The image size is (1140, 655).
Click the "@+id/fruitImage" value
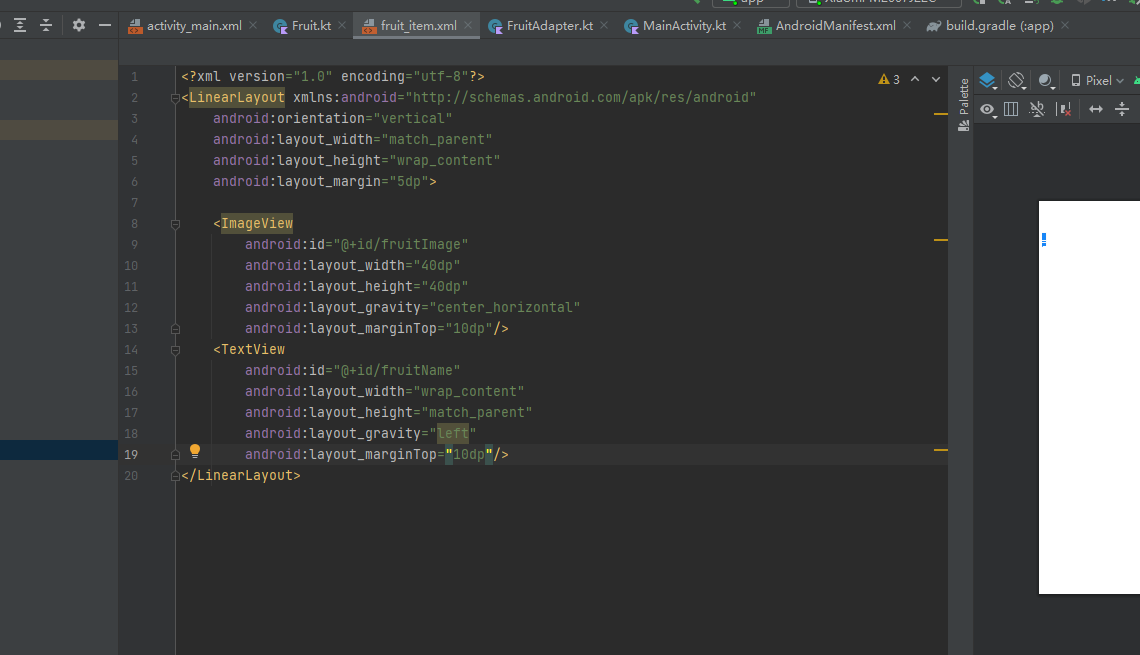point(401,244)
